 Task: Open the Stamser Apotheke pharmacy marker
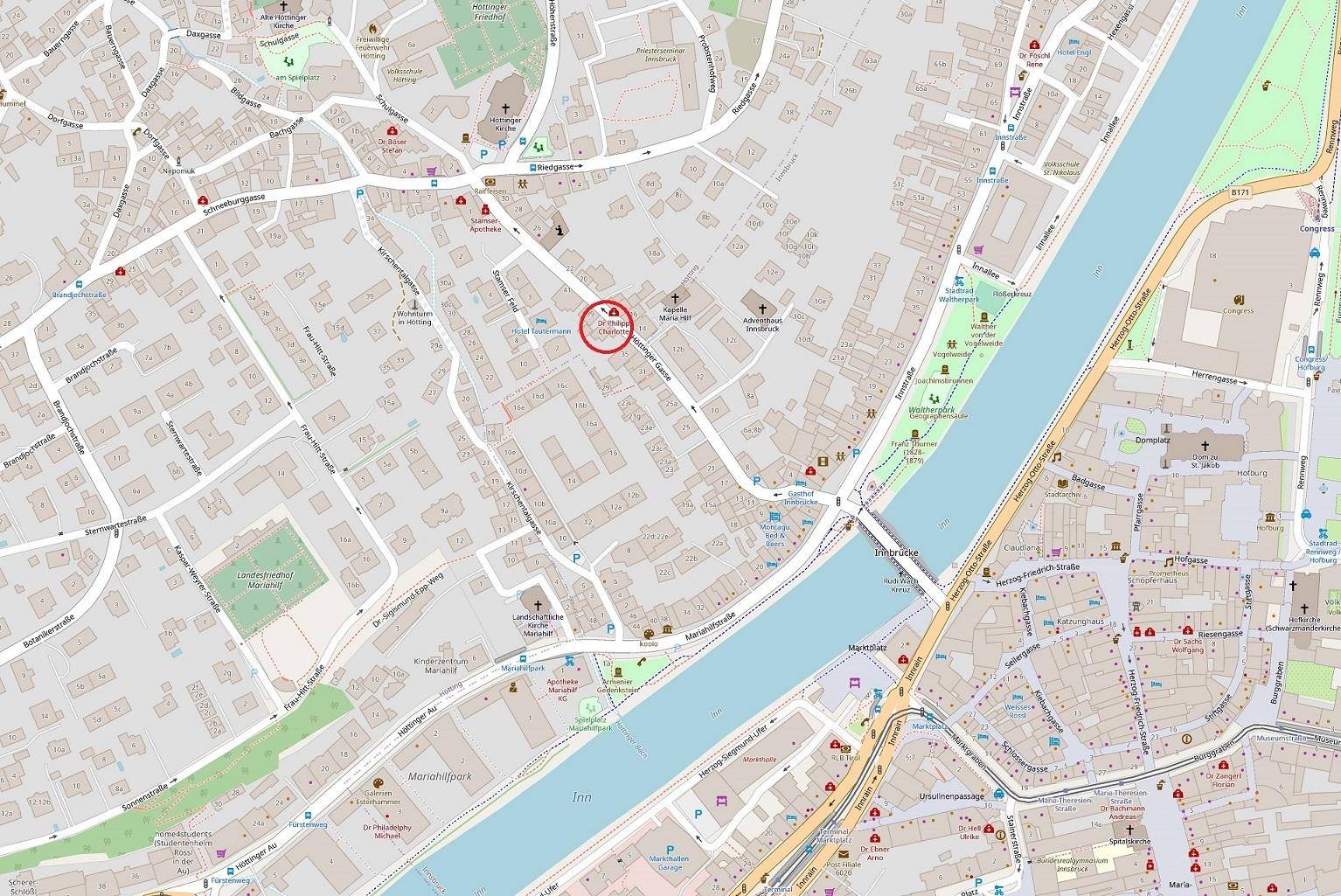[x=487, y=210]
